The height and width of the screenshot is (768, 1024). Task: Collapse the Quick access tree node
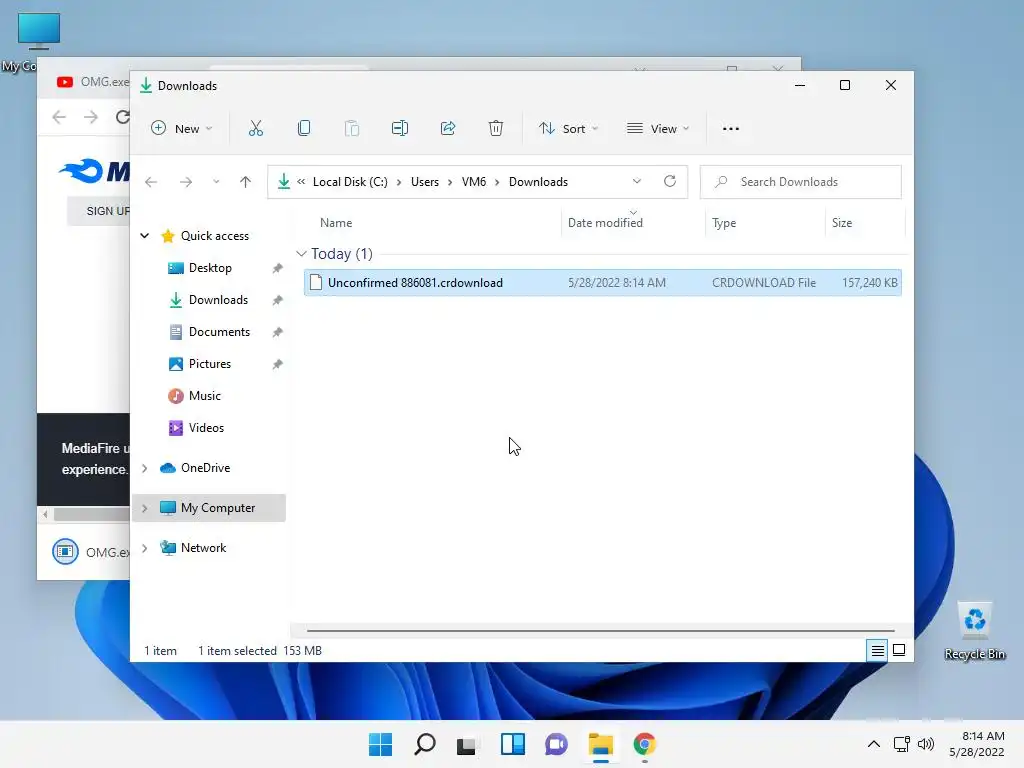pyautogui.click(x=145, y=236)
